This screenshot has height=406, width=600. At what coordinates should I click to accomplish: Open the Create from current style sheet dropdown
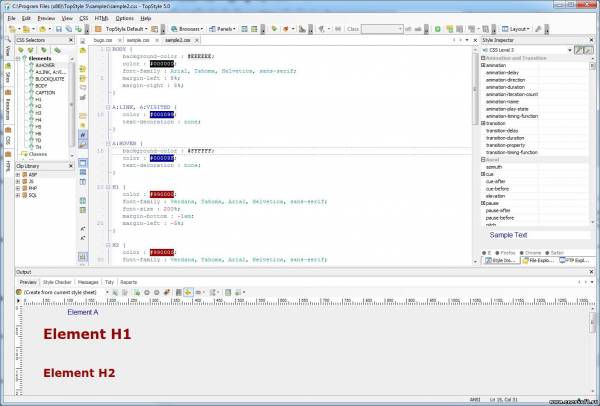coord(107,292)
